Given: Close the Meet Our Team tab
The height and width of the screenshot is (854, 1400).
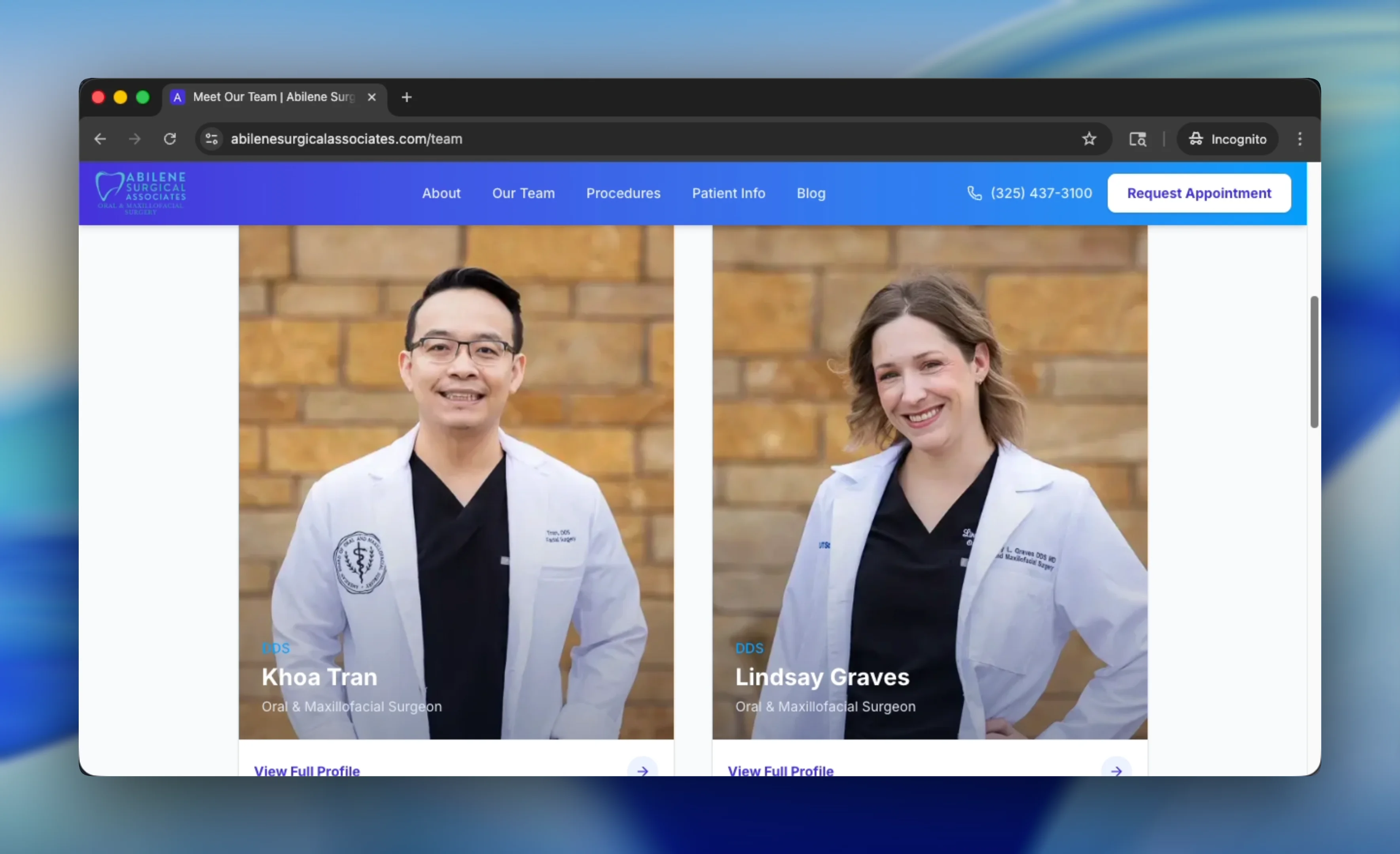Looking at the screenshot, I should tap(371, 97).
